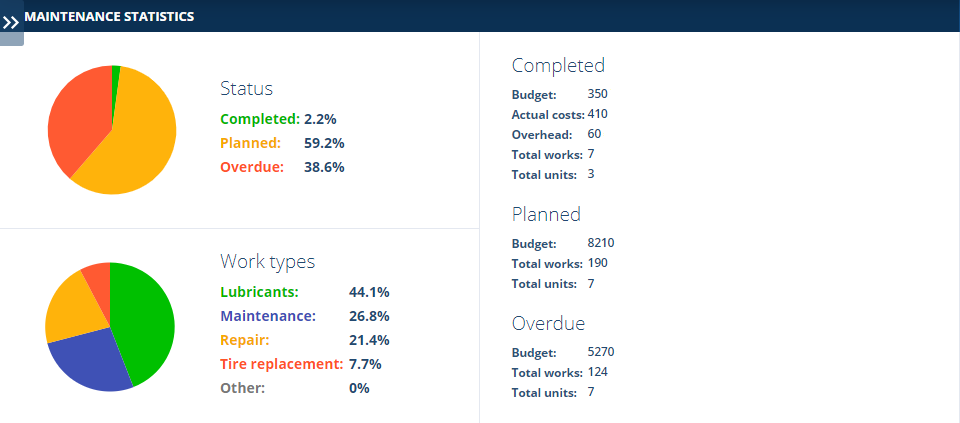Click the green "Completed:" legend label under Status
This screenshot has height=423, width=960.
pos(260,119)
